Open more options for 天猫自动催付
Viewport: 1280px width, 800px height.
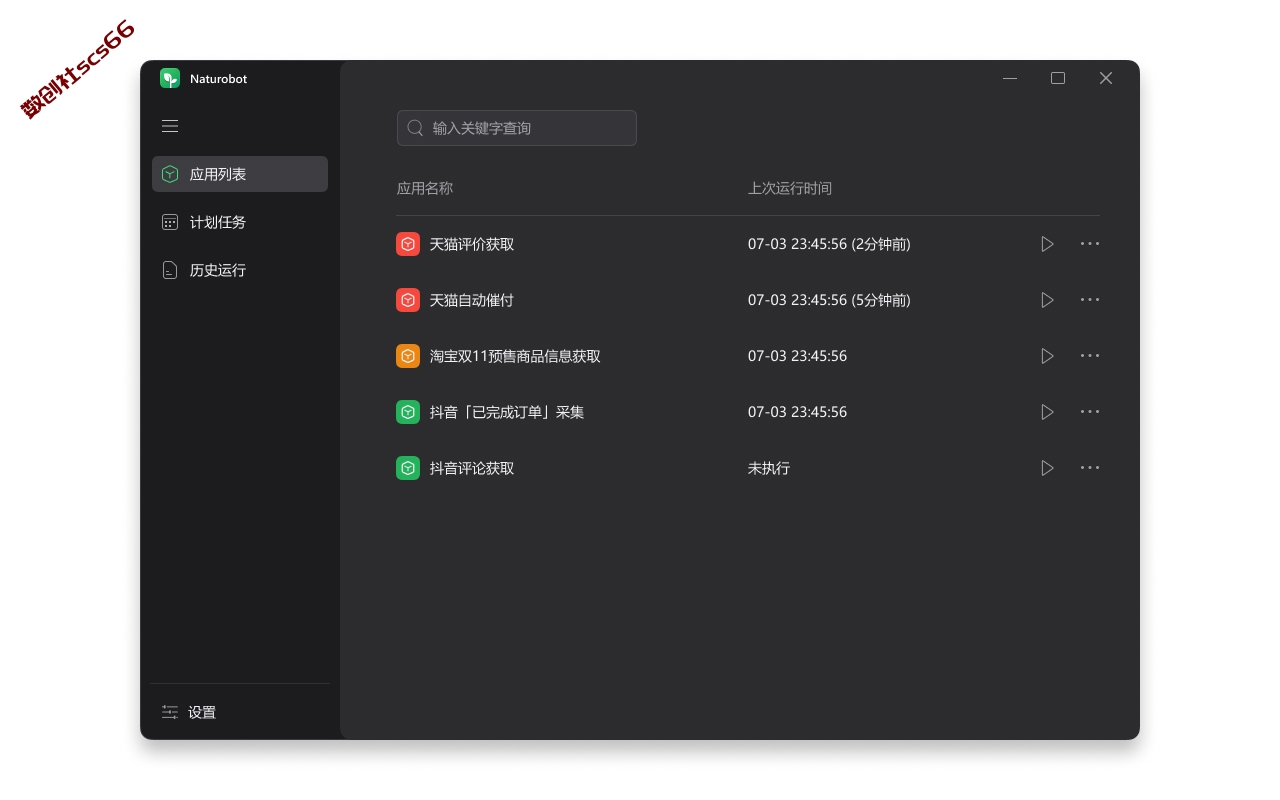[x=1090, y=300]
